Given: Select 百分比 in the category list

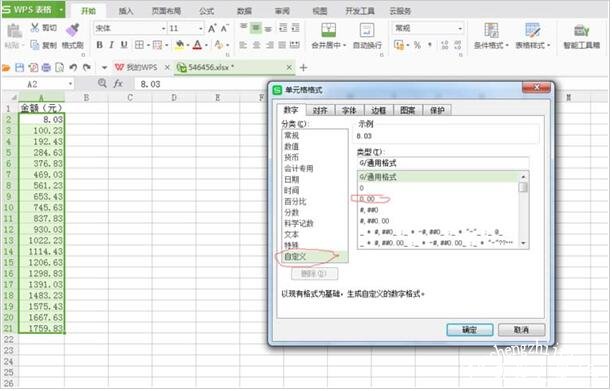Looking at the screenshot, I should pos(314,201).
